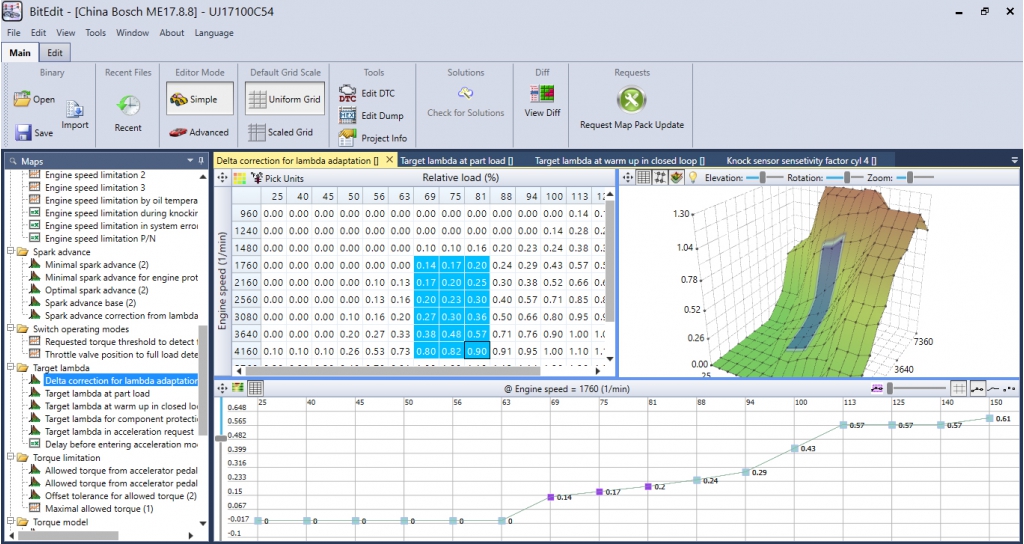This screenshot has width=1024, height=544.
Task: Toggle points-only display mode in 2D graph
Action: (1010, 388)
